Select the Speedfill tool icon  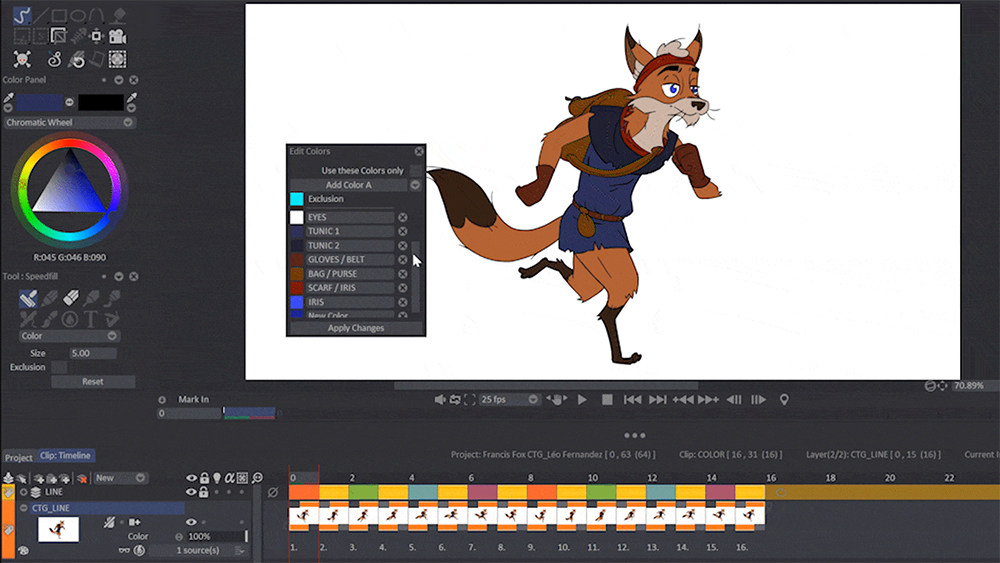click(x=28, y=298)
